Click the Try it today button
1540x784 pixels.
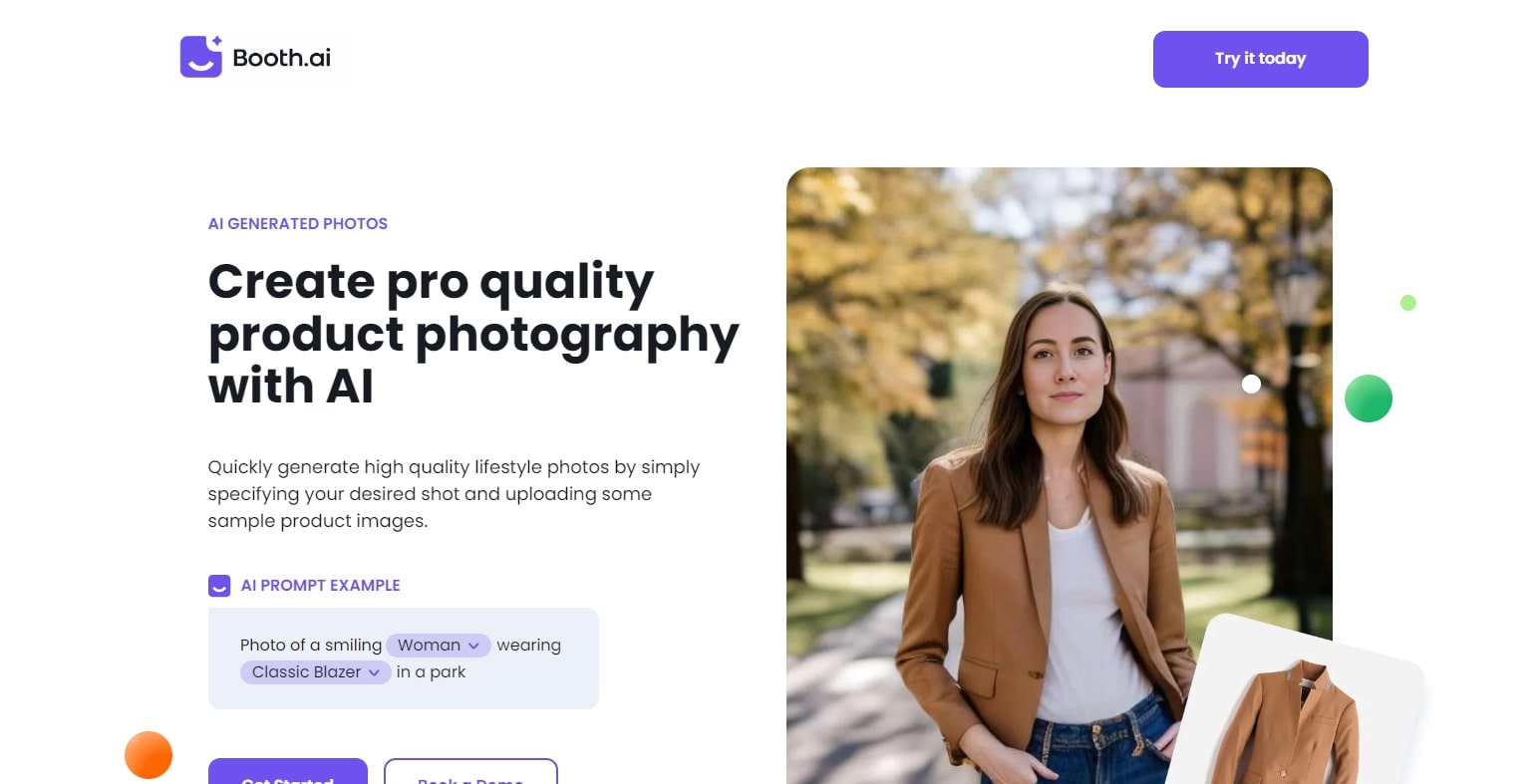tap(1260, 59)
